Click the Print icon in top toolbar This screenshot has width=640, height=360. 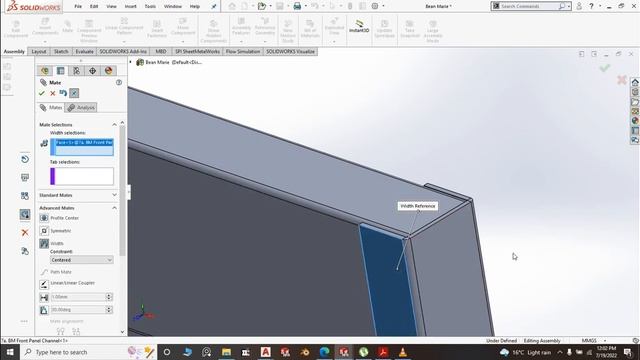tap(297, 6)
